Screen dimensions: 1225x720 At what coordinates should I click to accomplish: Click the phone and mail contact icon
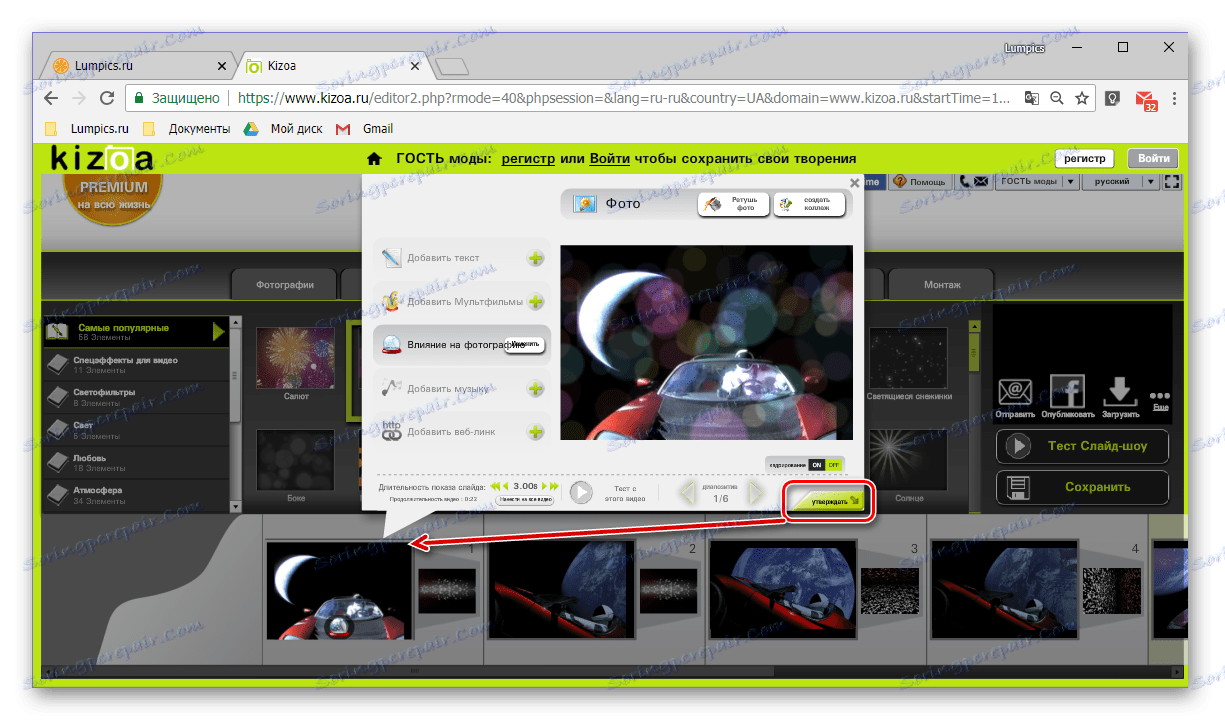[x=973, y=182]
